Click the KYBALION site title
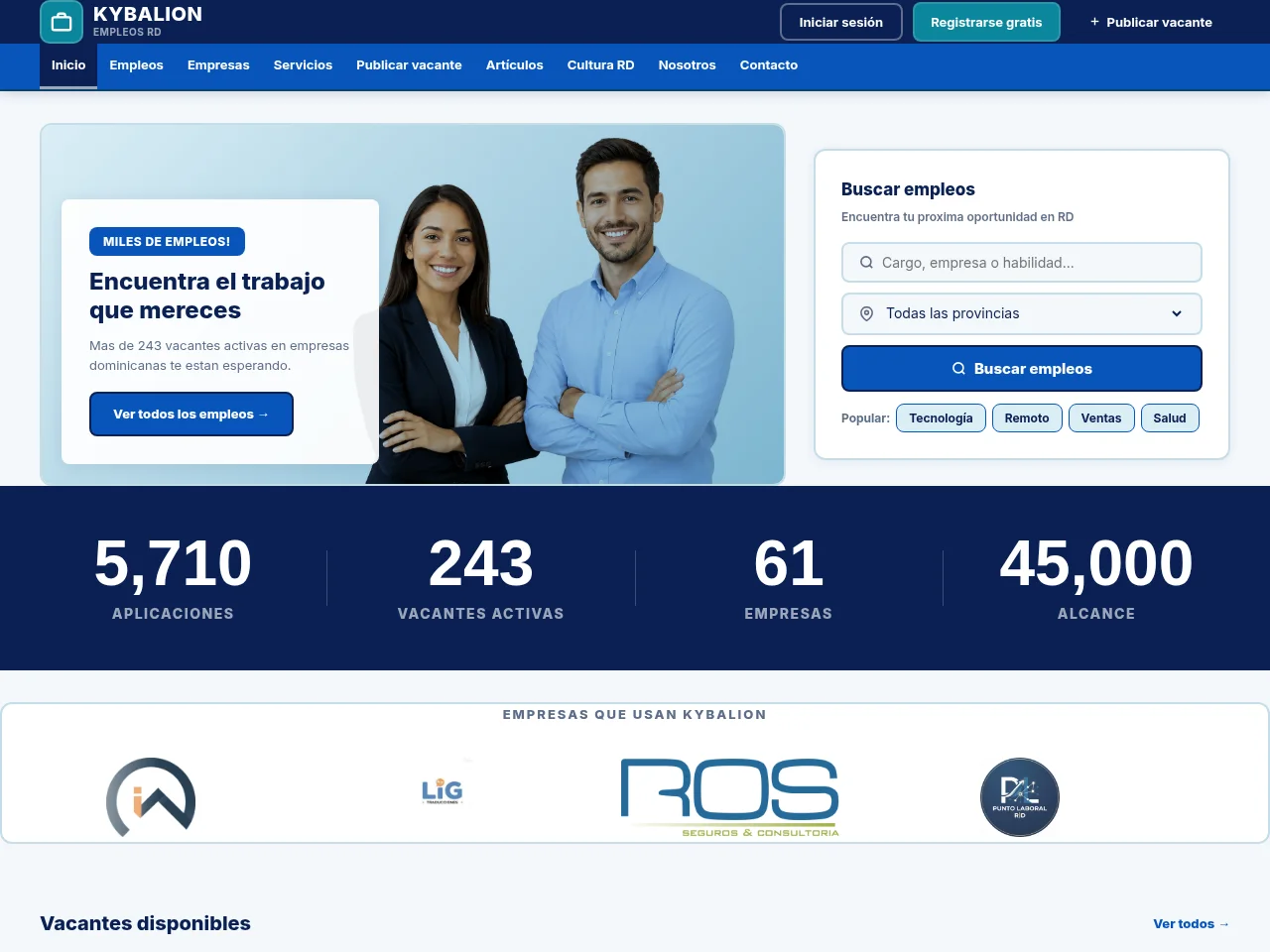1270x952 pixels. pos(148,14)
